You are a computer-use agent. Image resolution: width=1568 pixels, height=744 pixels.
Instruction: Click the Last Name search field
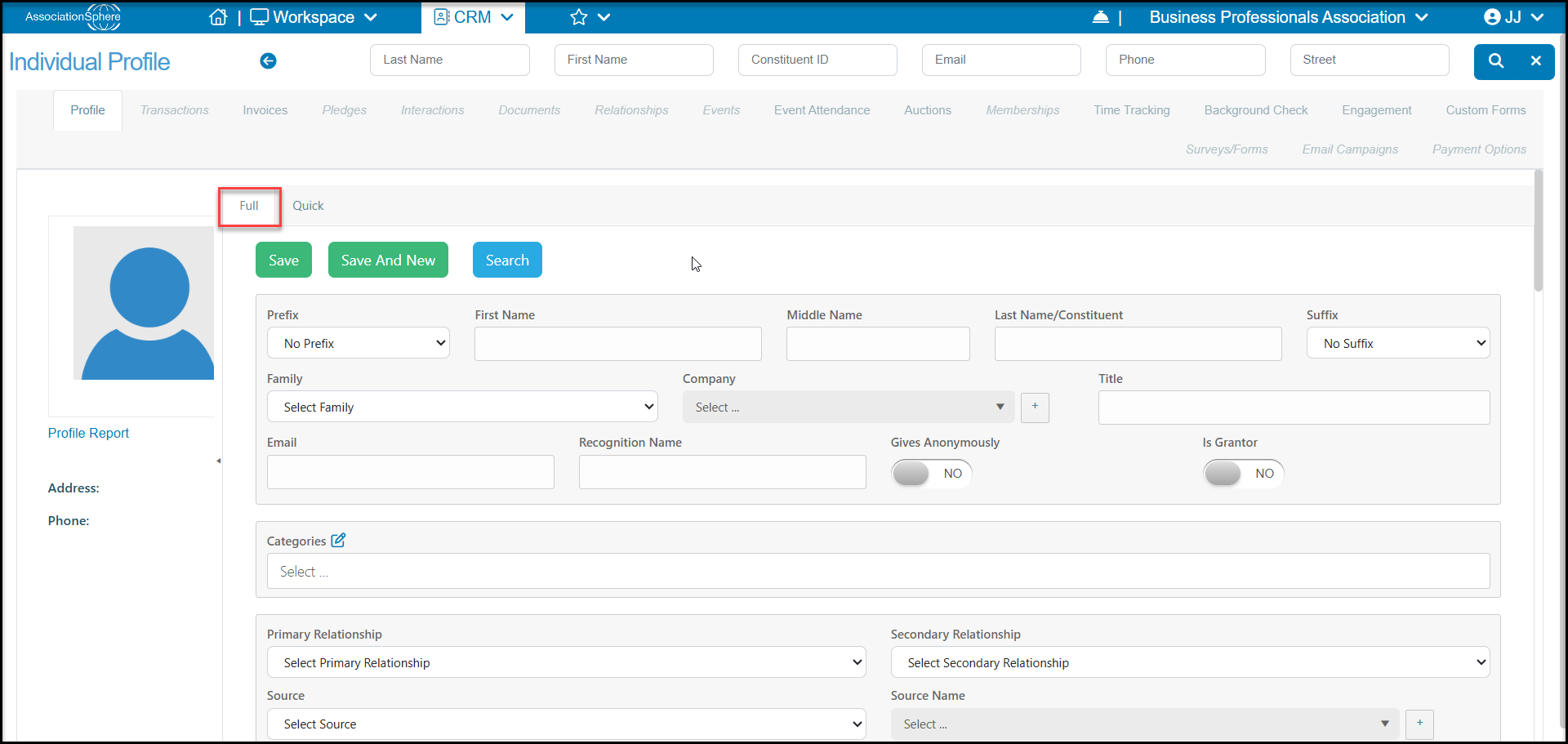[x=450, y=60]
